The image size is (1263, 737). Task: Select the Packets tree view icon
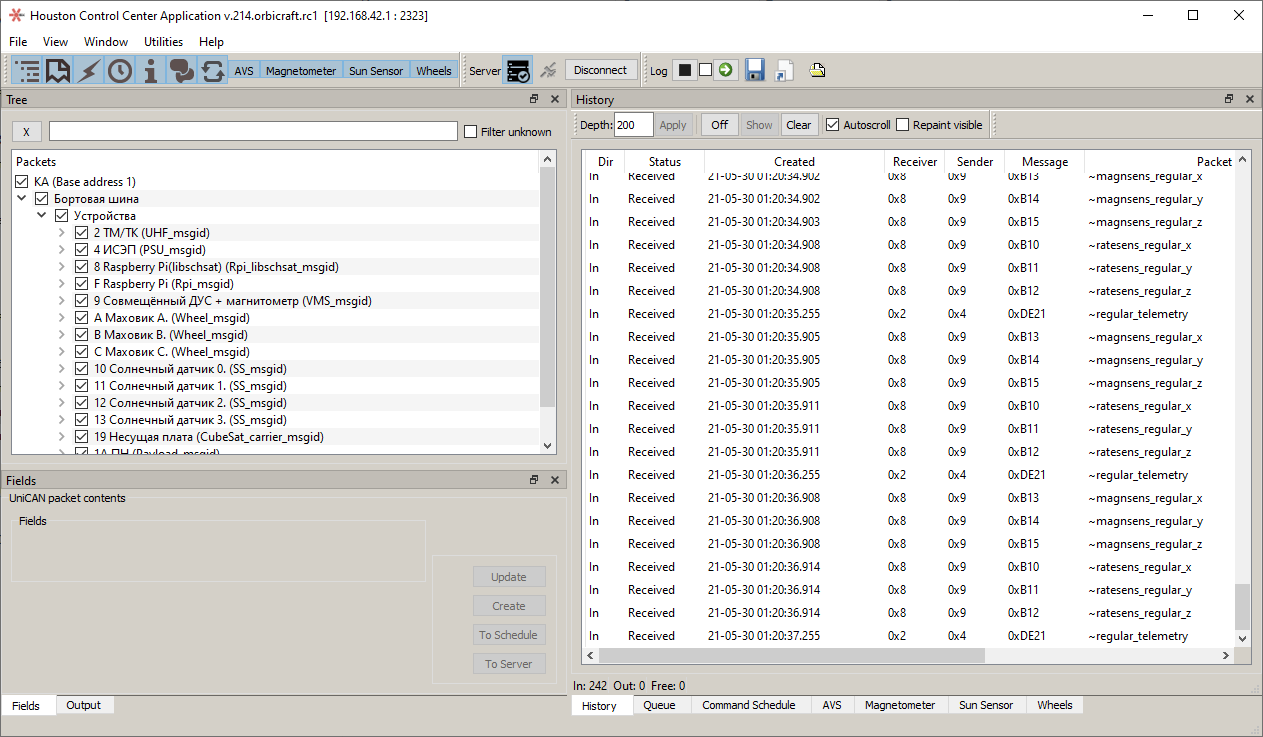tap(26, 70)
